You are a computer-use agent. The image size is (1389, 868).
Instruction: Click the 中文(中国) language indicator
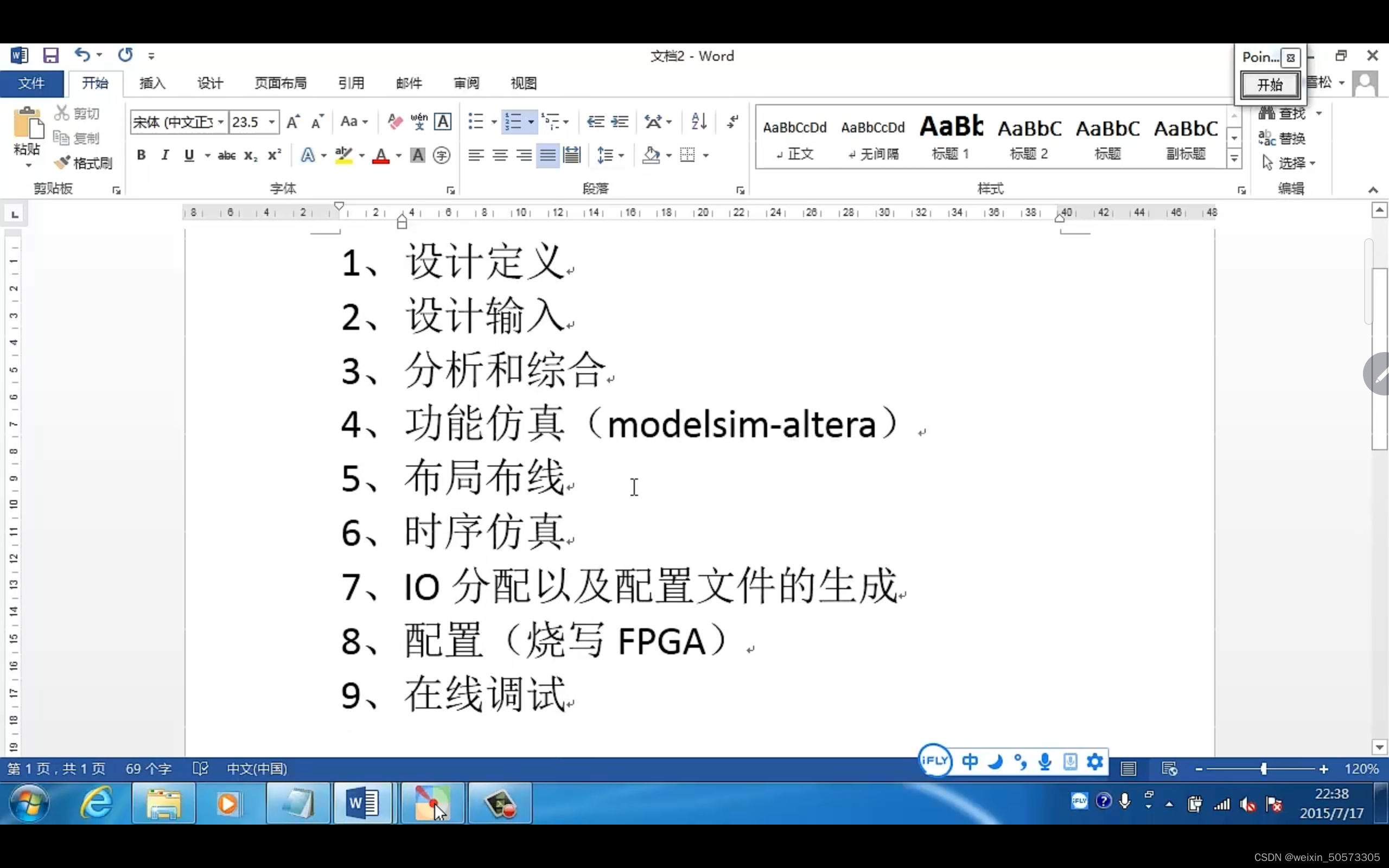tap(257, 769)
